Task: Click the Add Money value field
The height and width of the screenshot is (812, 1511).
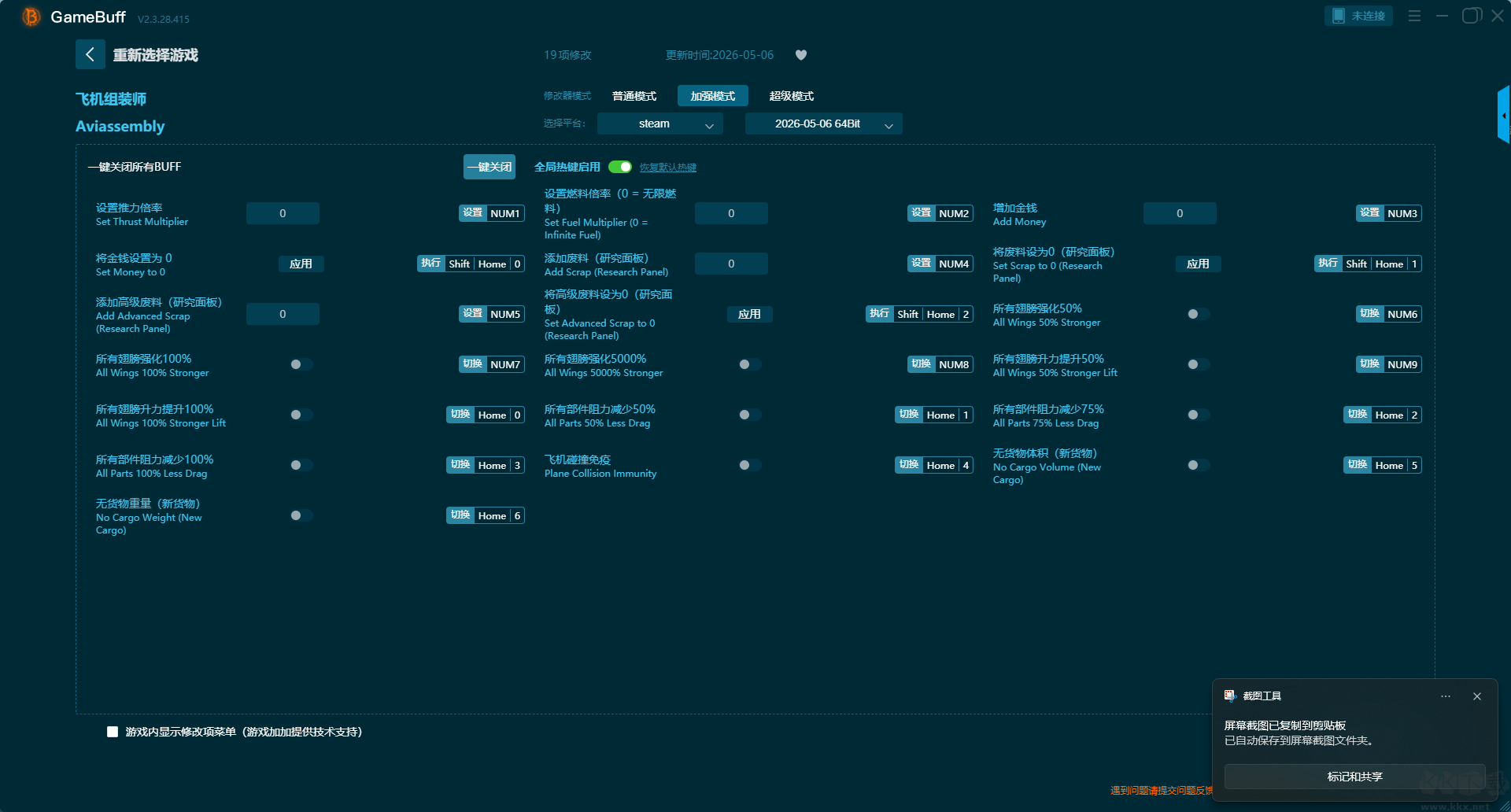Action: pos(1180,213)
